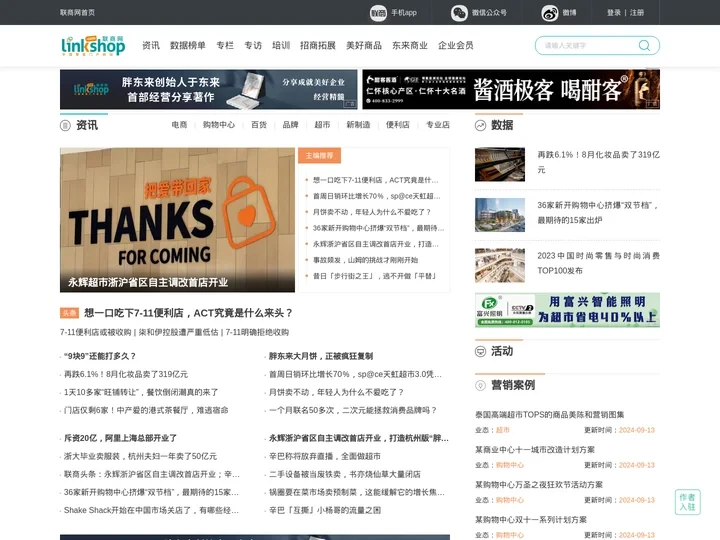Open article Shake Shack开始在中国市场关店了

[x=152, y=511]
